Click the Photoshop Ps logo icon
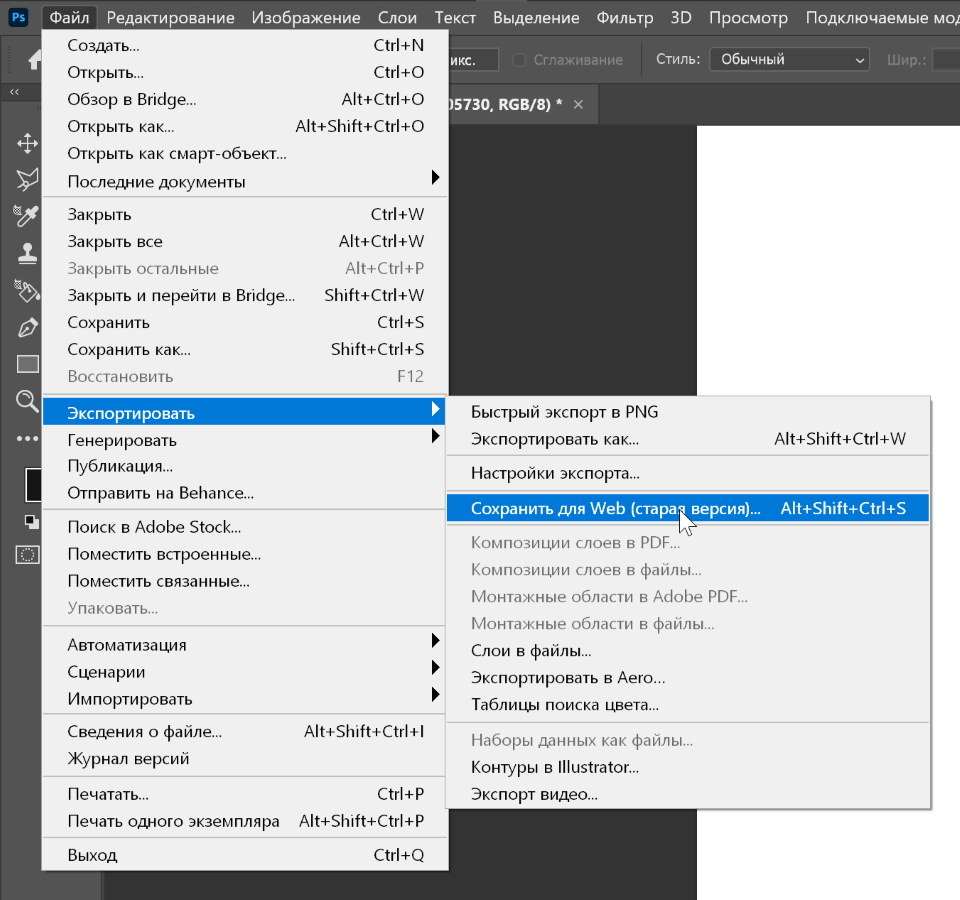Image resolution: width=960 pixels, height=900 pixels. click(x=19, y=17)
